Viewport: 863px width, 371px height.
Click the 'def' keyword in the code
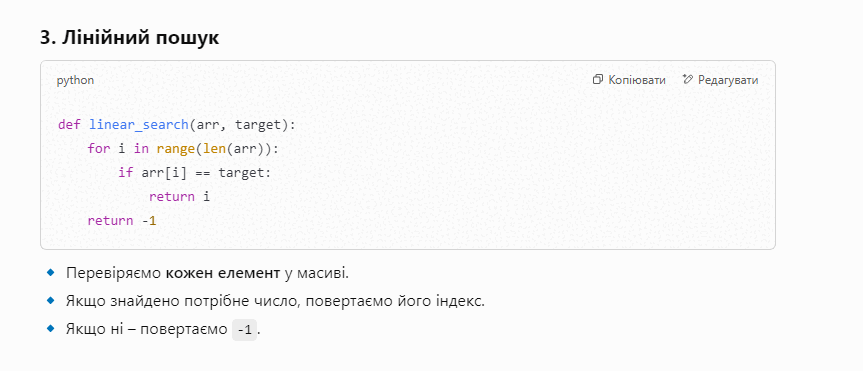coord(69,125)
